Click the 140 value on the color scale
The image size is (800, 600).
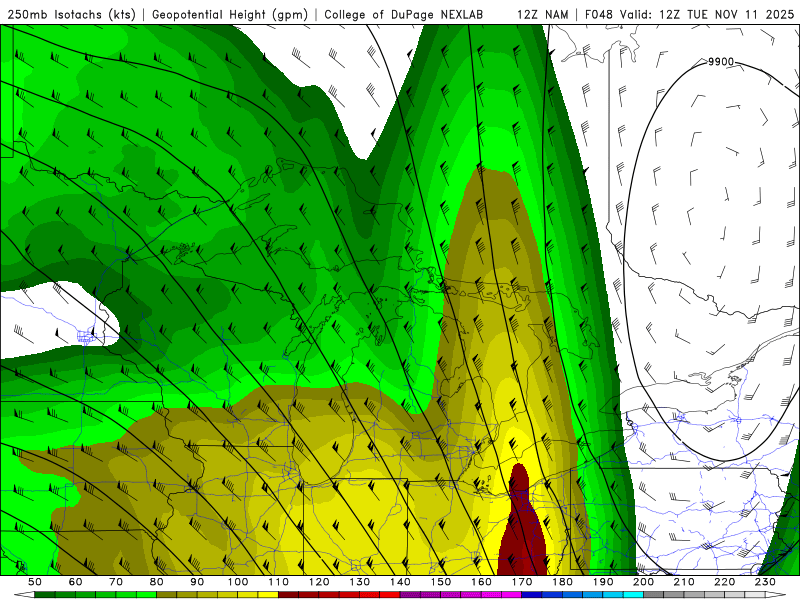[x=400, y=582]
